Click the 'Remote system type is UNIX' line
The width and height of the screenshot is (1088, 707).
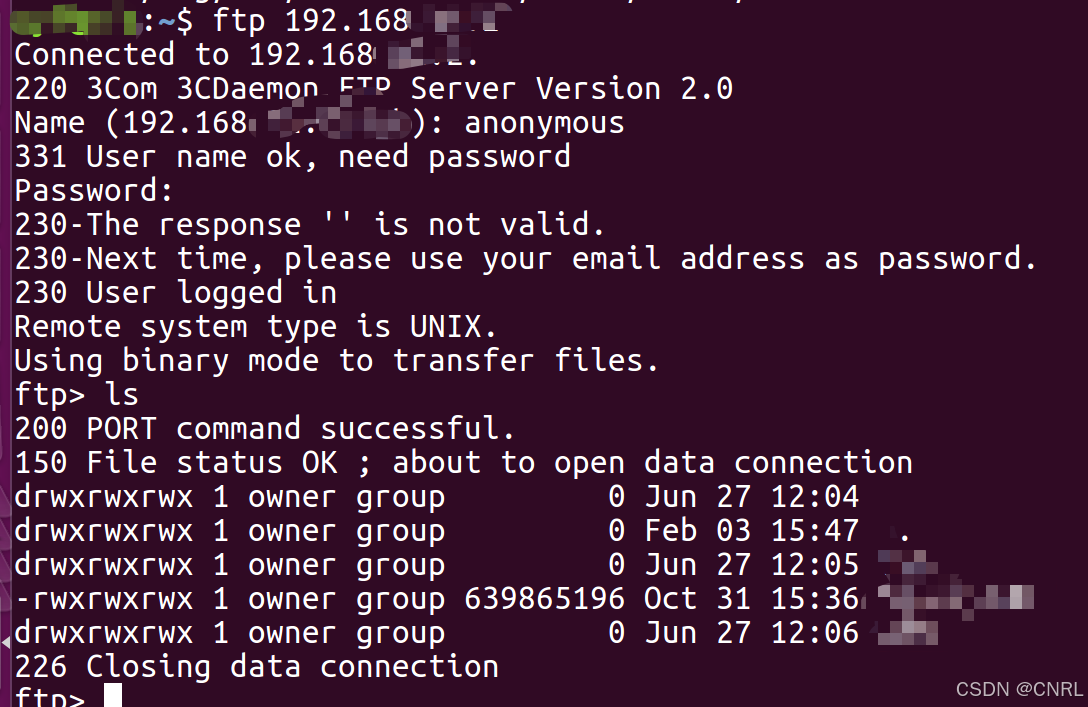(x=255, y=327)
